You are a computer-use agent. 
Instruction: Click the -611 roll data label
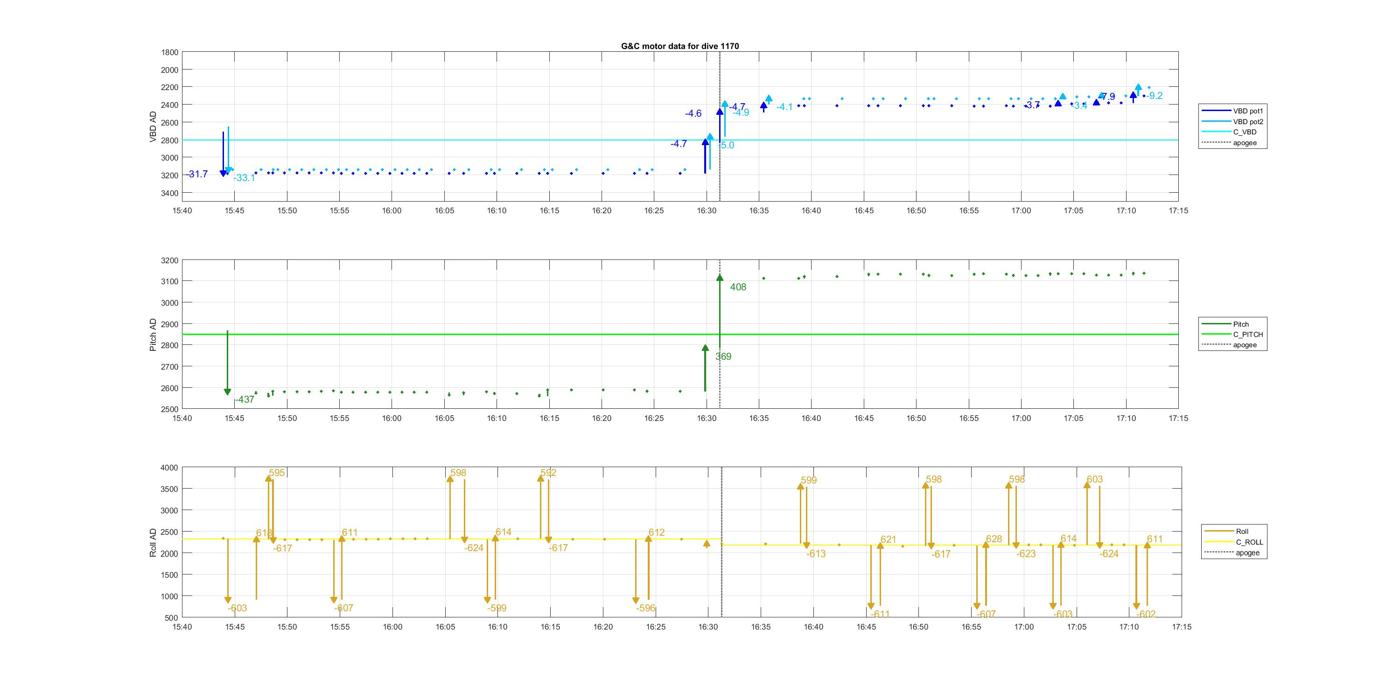(880, 615)
